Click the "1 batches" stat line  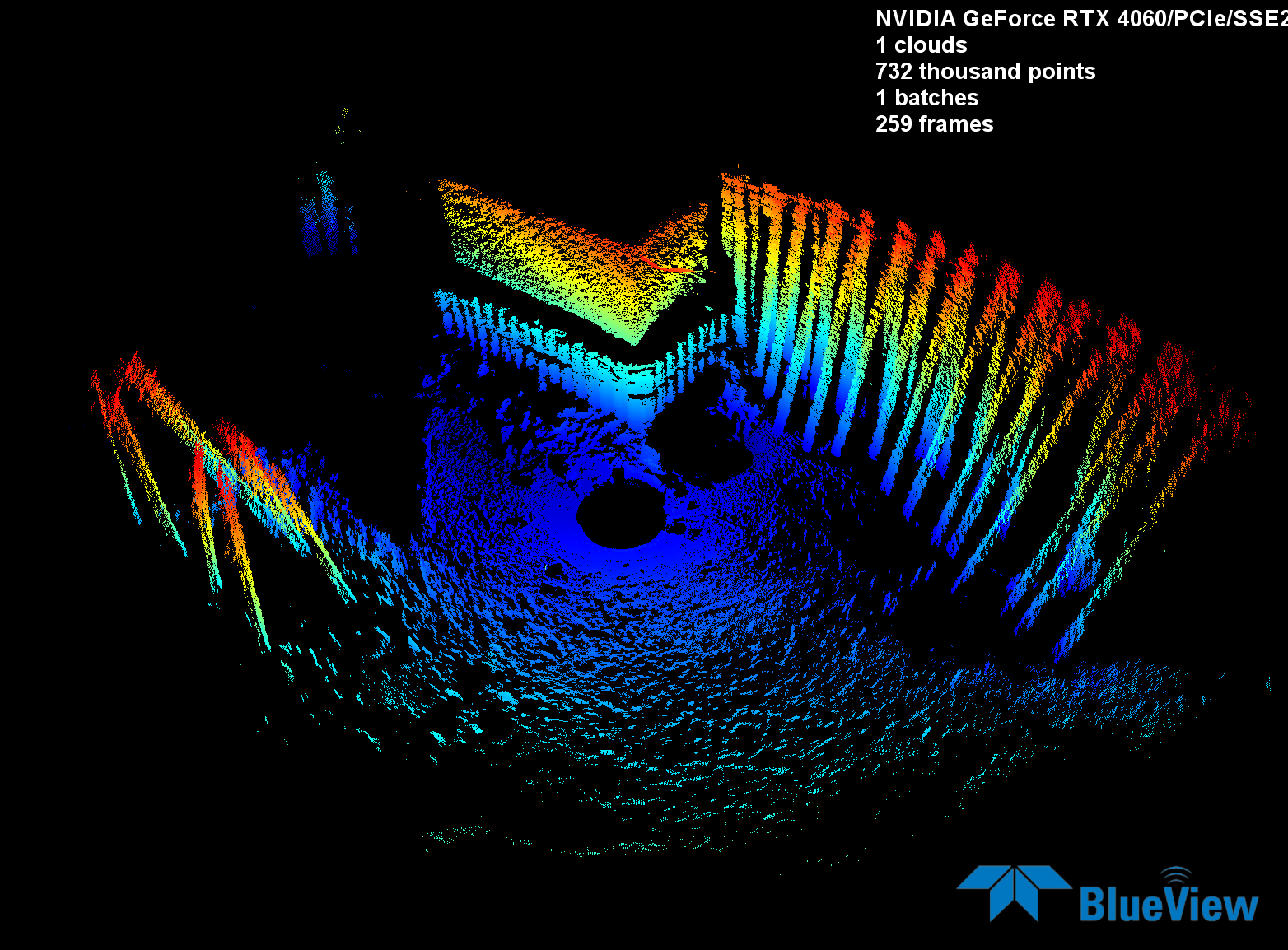point(926,98)
